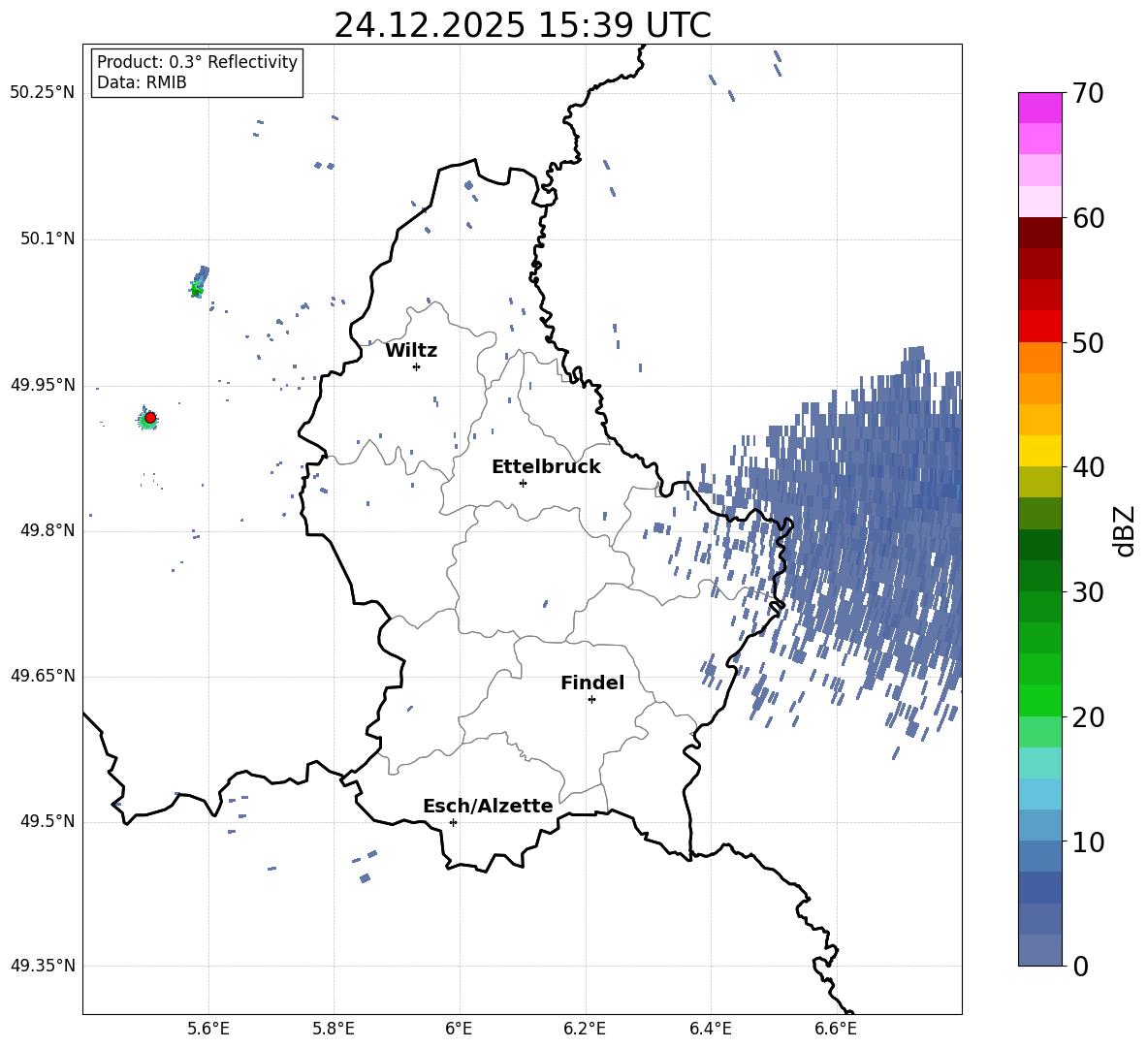Image resolution: width=1148 pixels, height=1048 pixels.
Task: Click the 49.8°N latitude label
Action: [48, 530]
